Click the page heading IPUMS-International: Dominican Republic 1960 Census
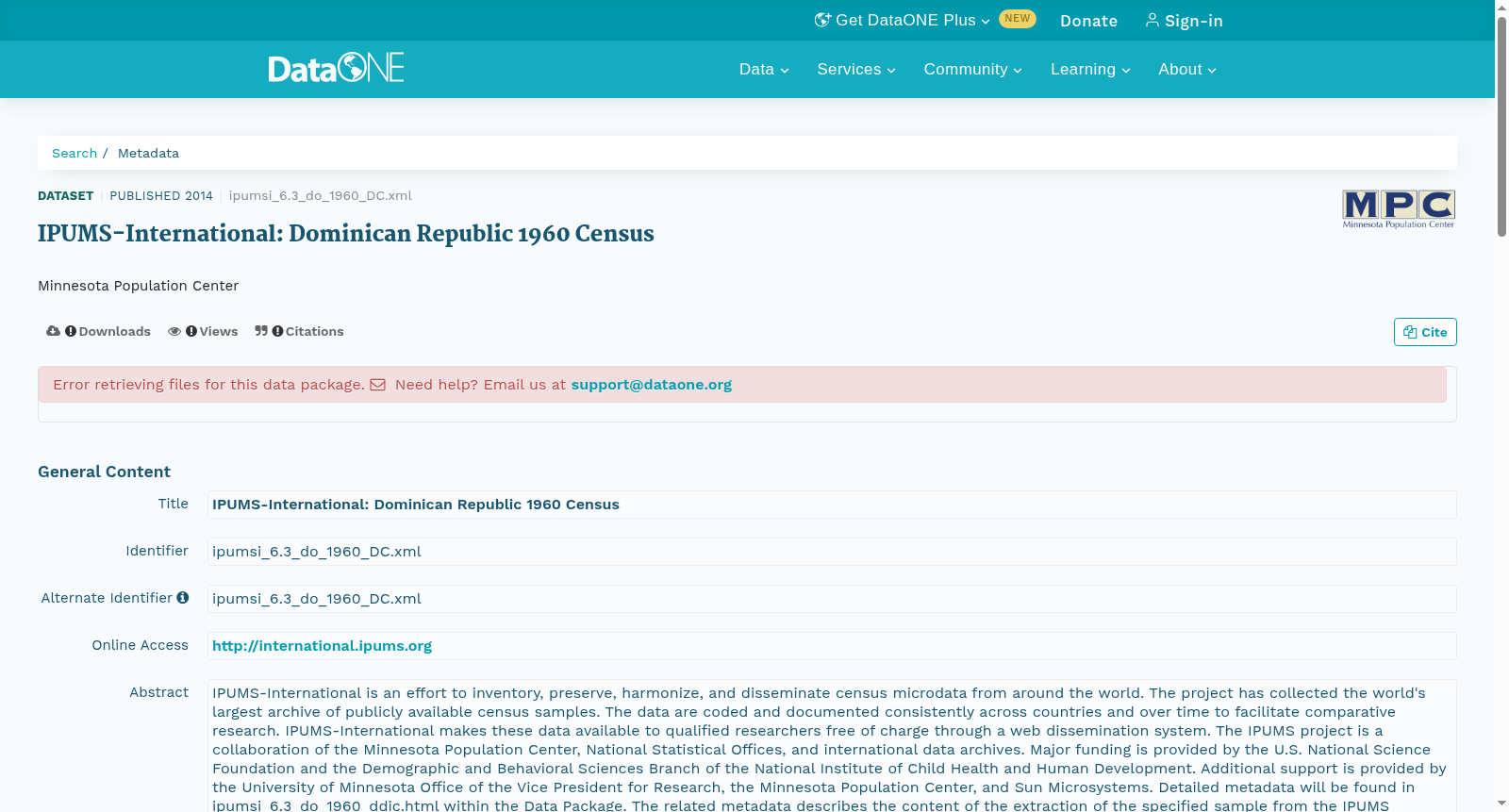1509x812 pixels. pyautogui.click(x=346, y=234)
